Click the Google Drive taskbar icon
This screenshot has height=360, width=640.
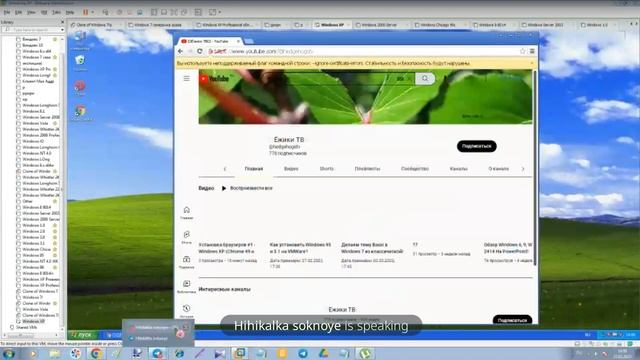[x=324, y=353]
